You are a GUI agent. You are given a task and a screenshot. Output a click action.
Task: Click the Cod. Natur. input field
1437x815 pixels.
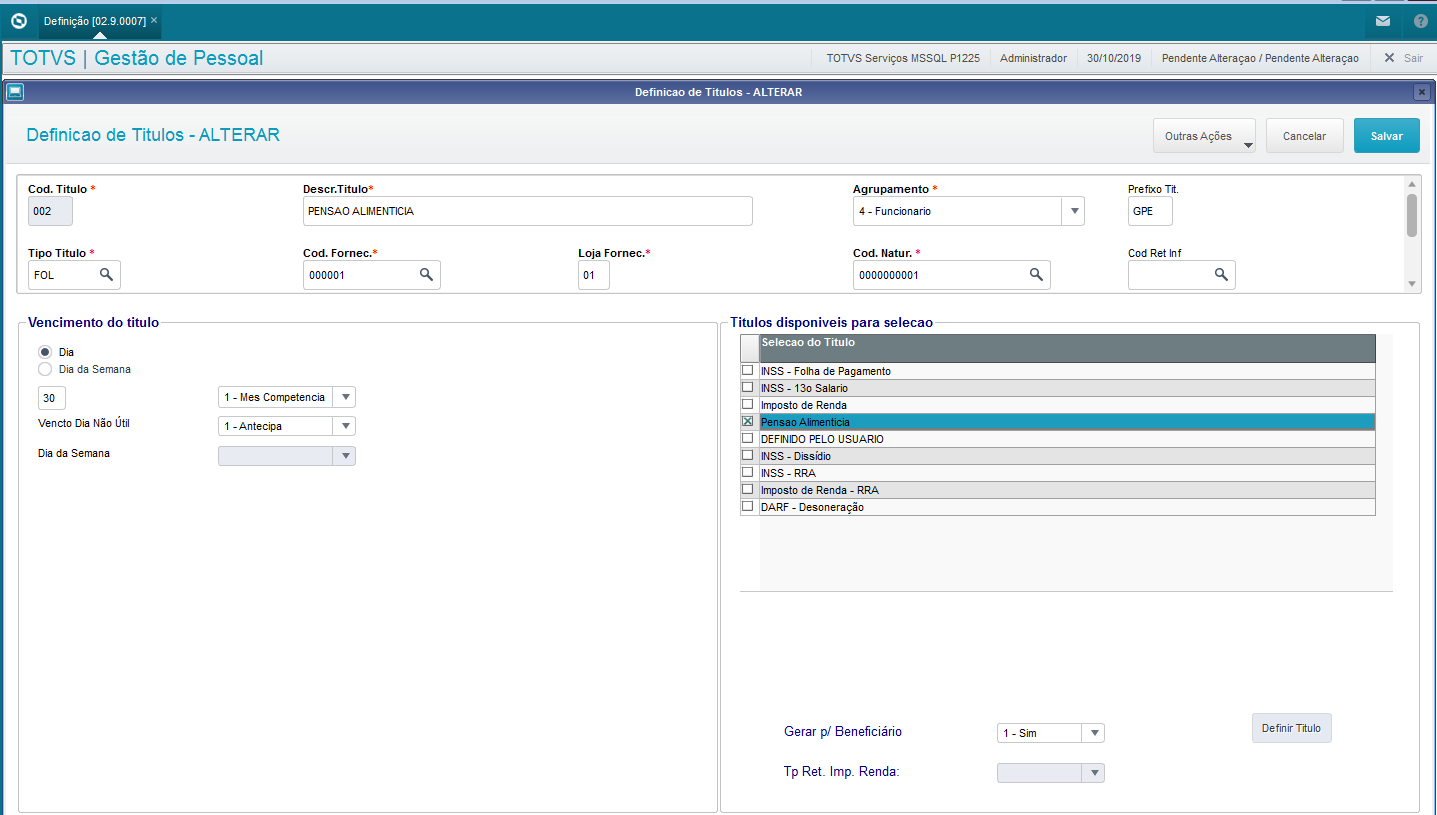[951, 275]
